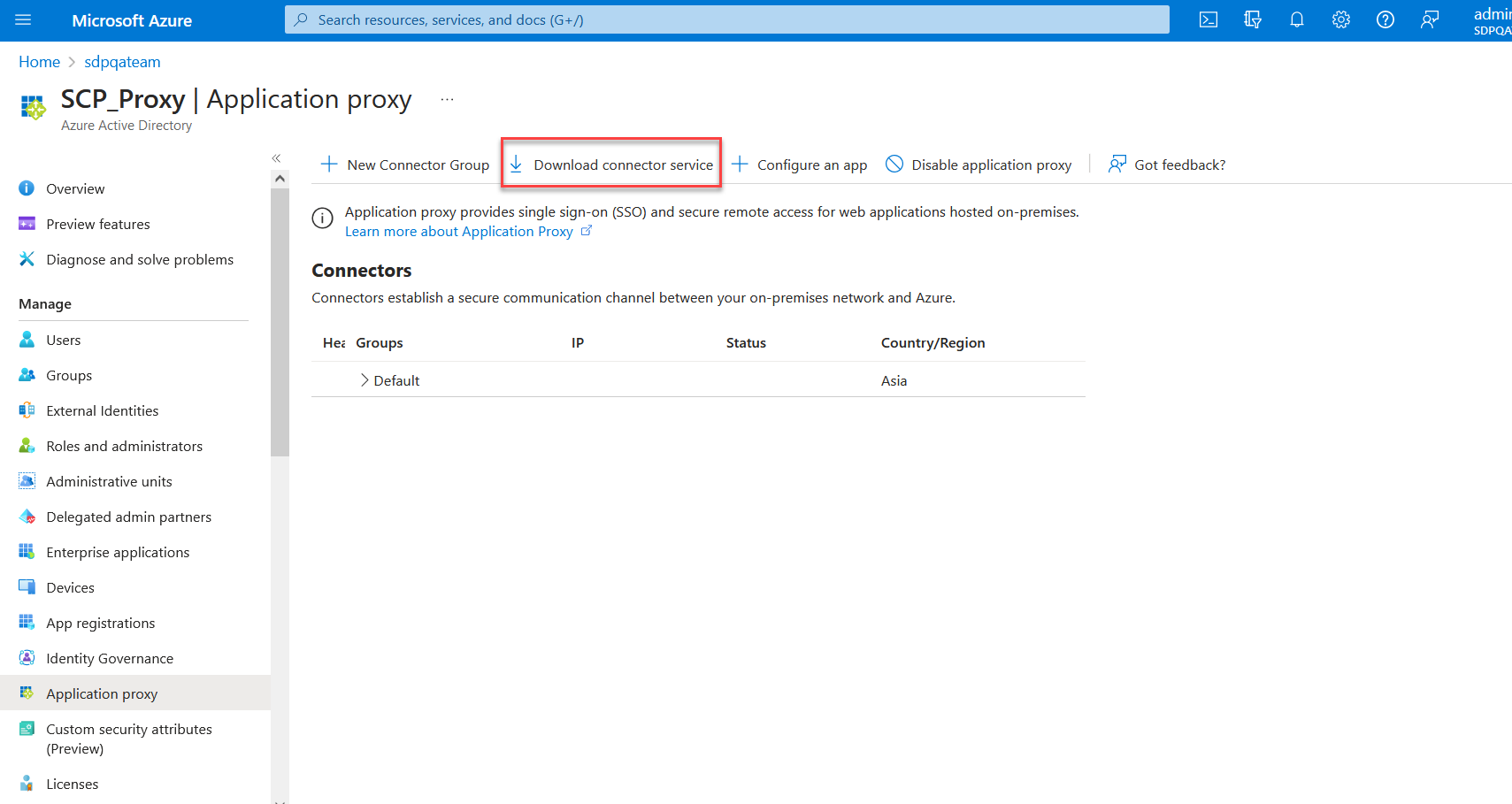
Task: Open Licenses in the left menu
Action: pos(73,784)
